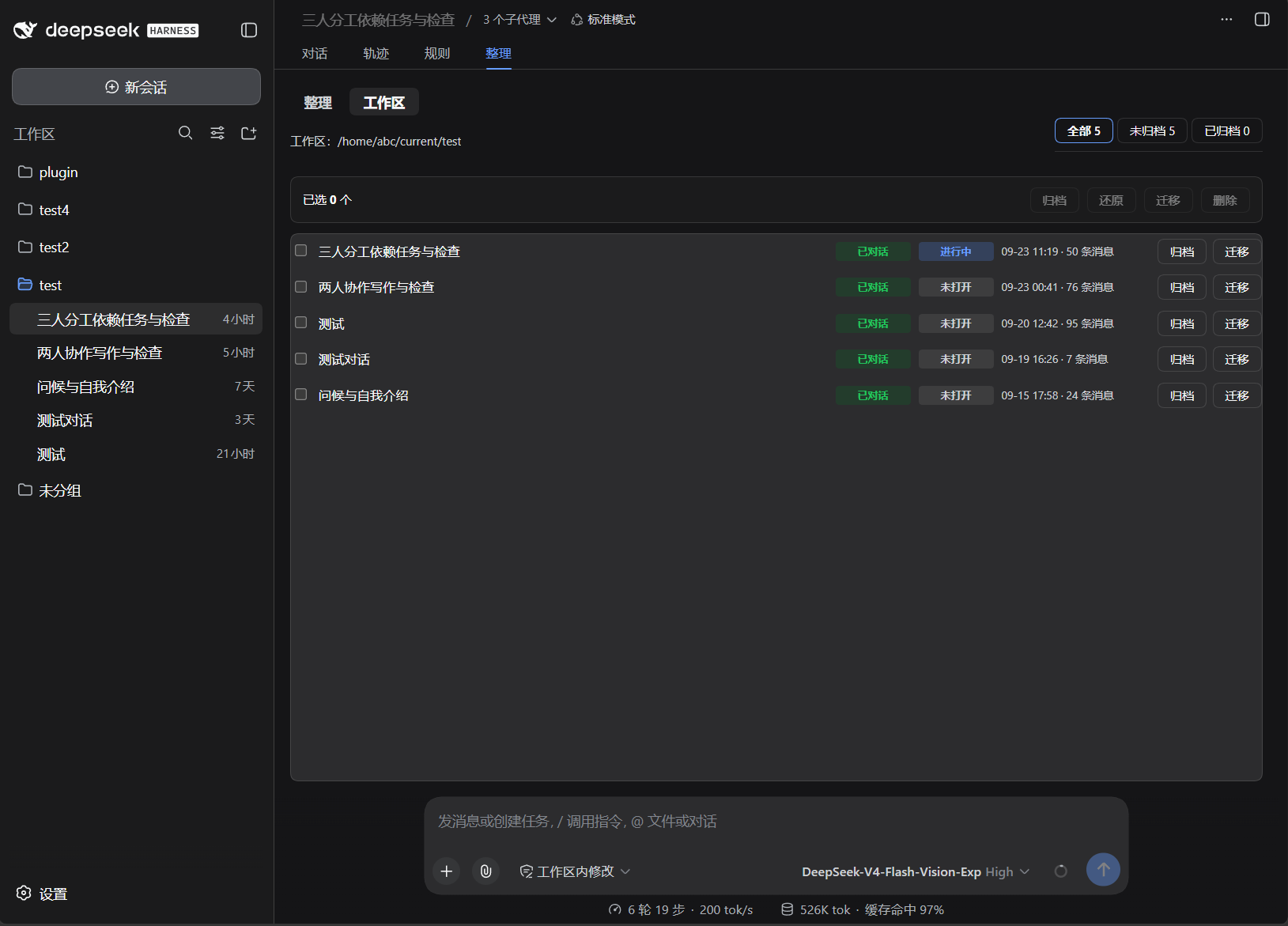1288x926 pixels.
Task: Switch to the 对话 tab
Action: [x=315, y=53]
